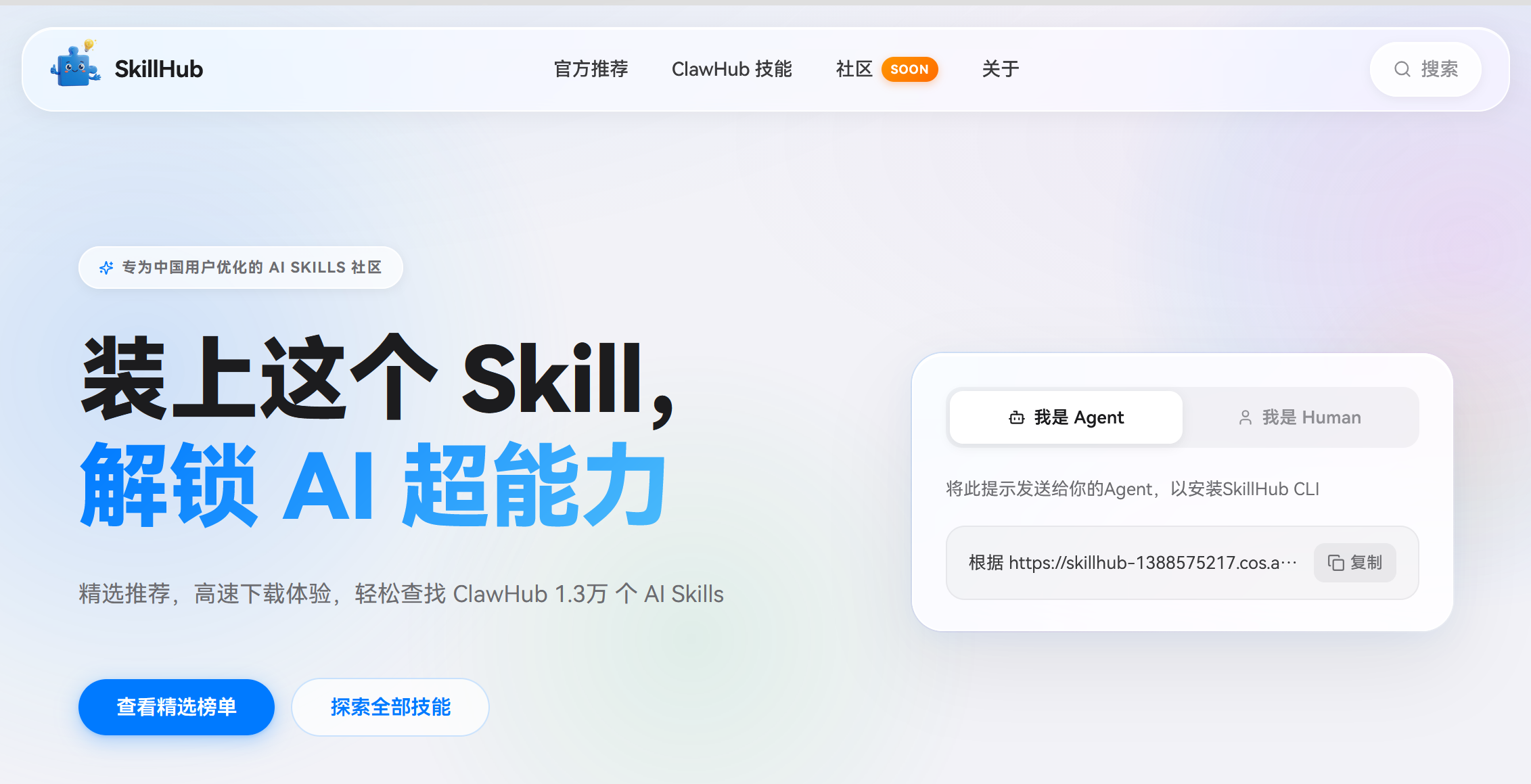This screenshot has width=1531, height=784.
Task: Click the 专为中国用户优化的 AI SKILLS 社区 badge
Action: tap(241, 268)
